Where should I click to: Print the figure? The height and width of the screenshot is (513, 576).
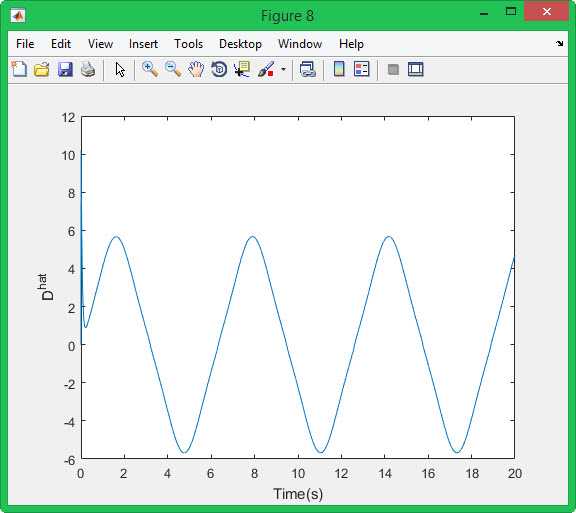(x=88, y=69)
